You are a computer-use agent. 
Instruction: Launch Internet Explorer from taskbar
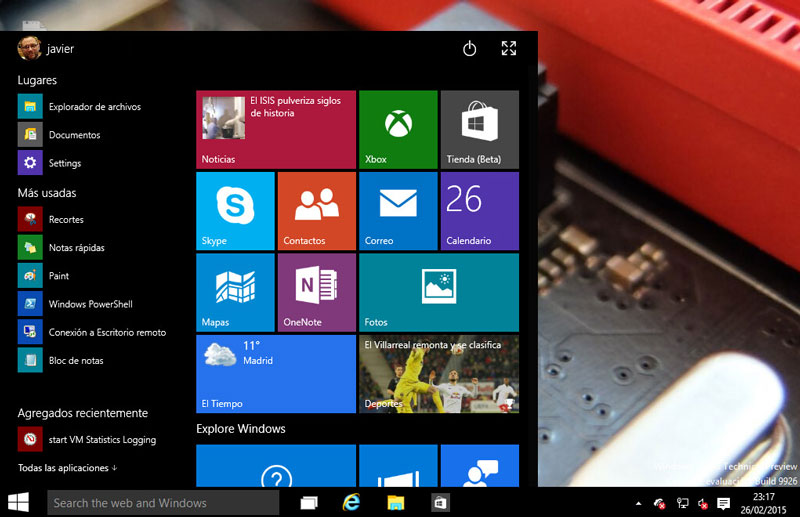click(351, 503)
